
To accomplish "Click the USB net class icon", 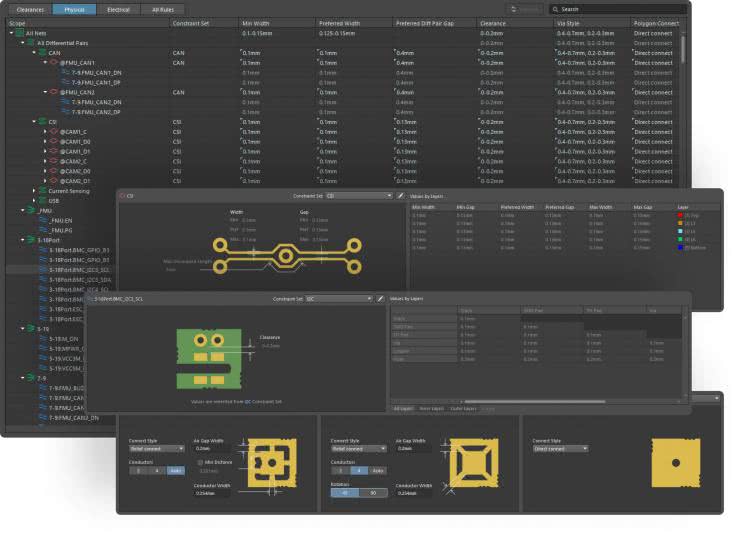I will coord(42,200).
